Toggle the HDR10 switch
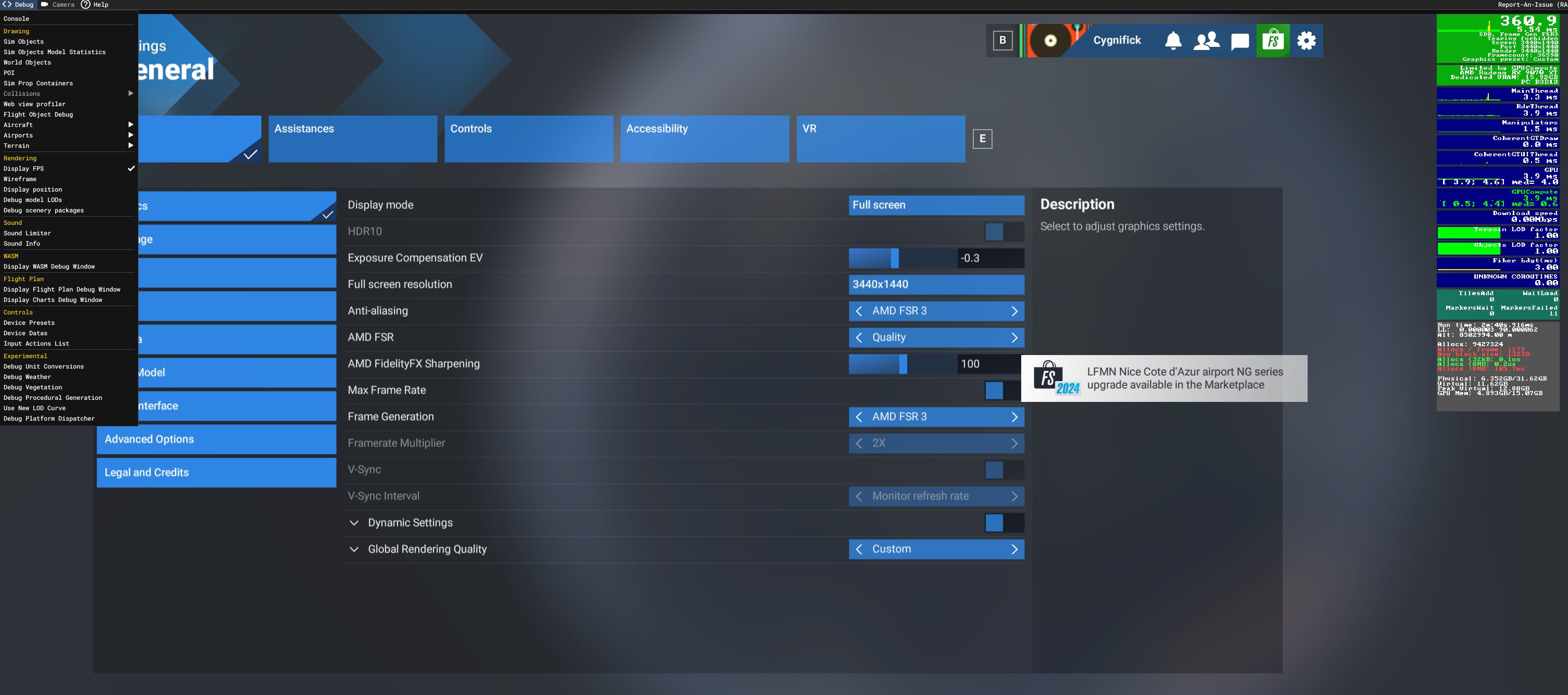The width and height of the screenshot is (1568, 695). [1005, 231]
